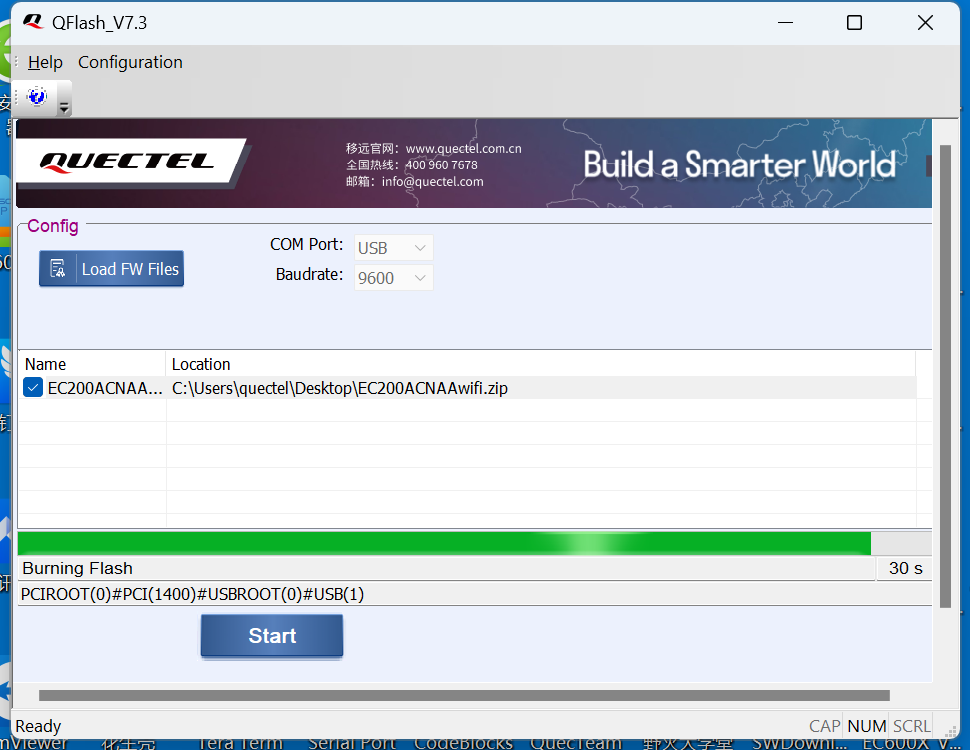Expand the toolbar options overflow arrow
Viewport: 970px width, 750px height.
coord(64,108)
